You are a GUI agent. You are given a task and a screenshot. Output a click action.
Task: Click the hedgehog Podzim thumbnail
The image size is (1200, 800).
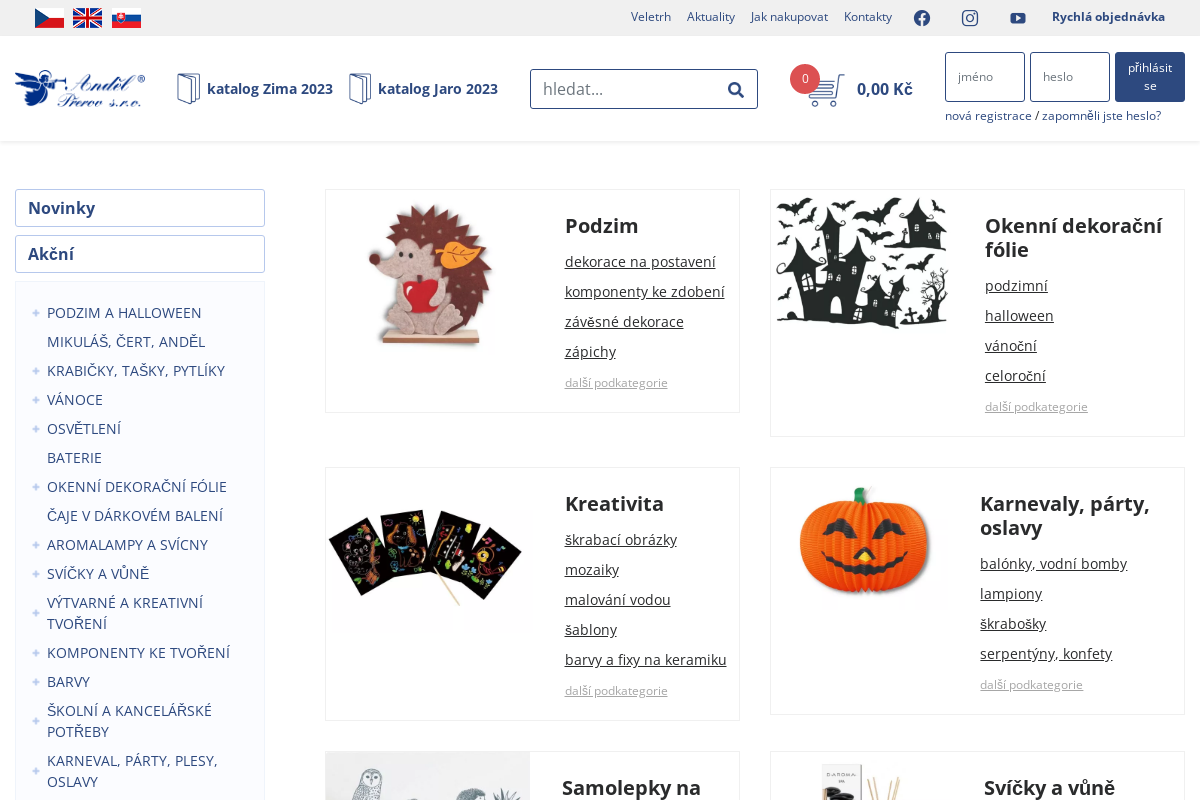click(430, 275)
